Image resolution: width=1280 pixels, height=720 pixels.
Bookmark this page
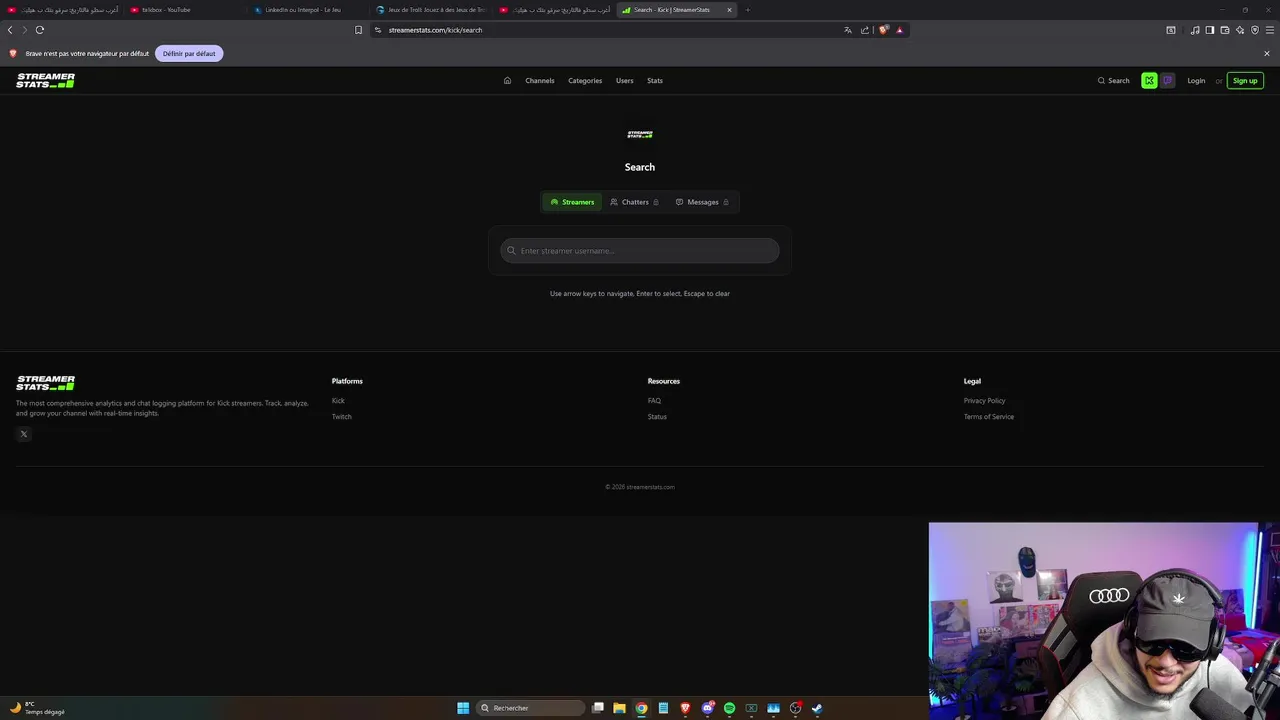pos(358,30)
